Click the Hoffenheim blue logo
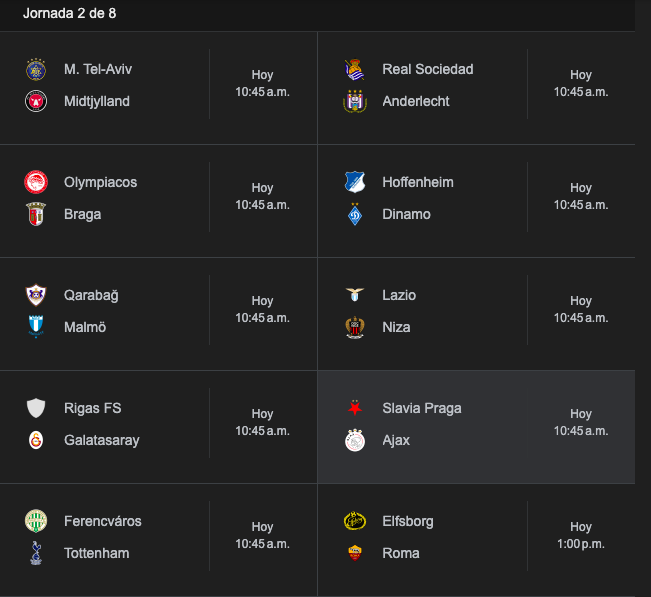Image resolution: width=651 pixels, height=597 pixels. pos(355,182)
